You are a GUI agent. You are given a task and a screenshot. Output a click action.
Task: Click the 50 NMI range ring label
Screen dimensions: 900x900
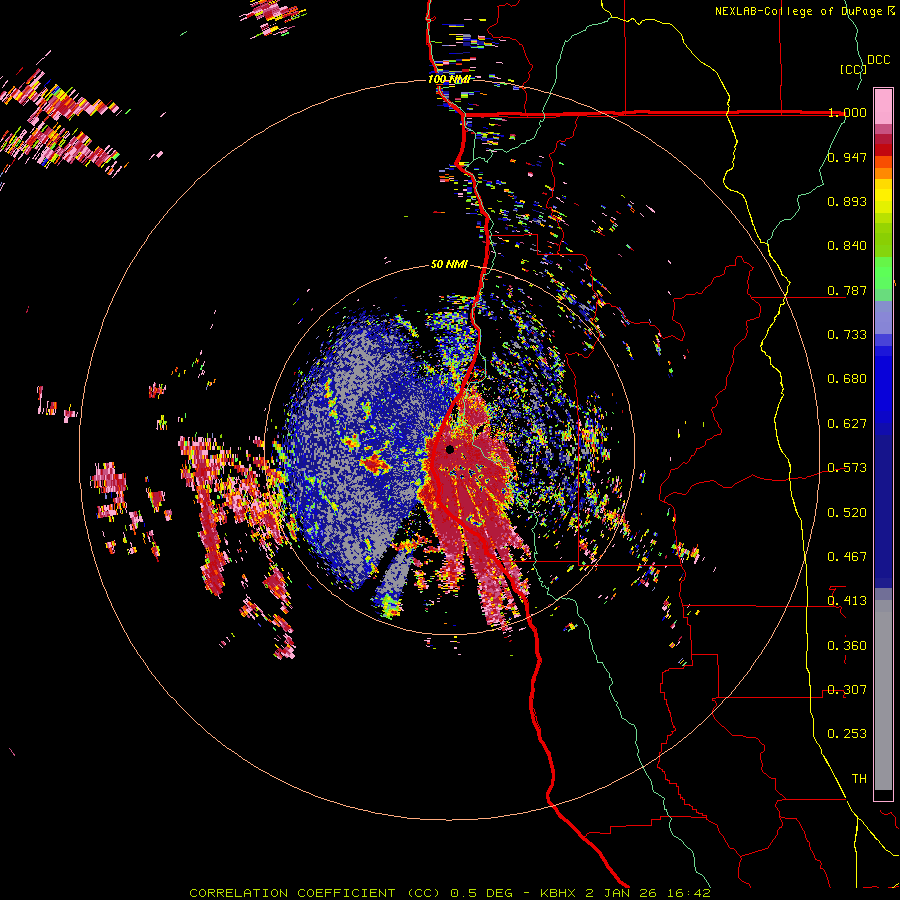point(449,265)
